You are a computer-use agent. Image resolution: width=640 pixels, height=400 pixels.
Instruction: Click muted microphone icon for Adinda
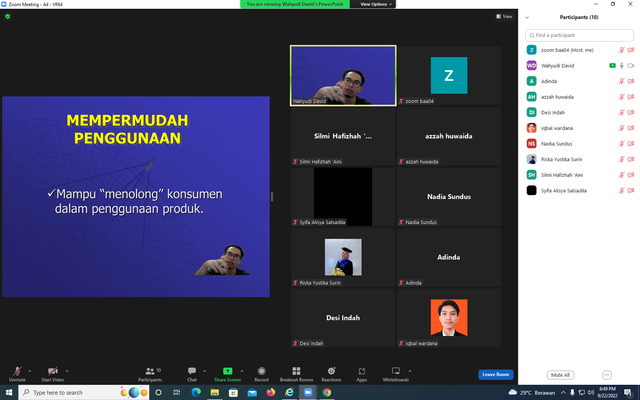coord(621,81)
